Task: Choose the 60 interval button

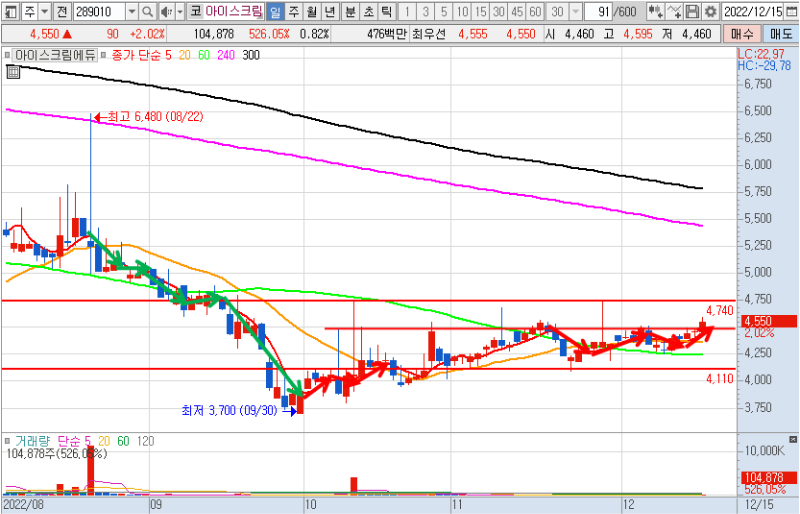Action: pos(535,11)
